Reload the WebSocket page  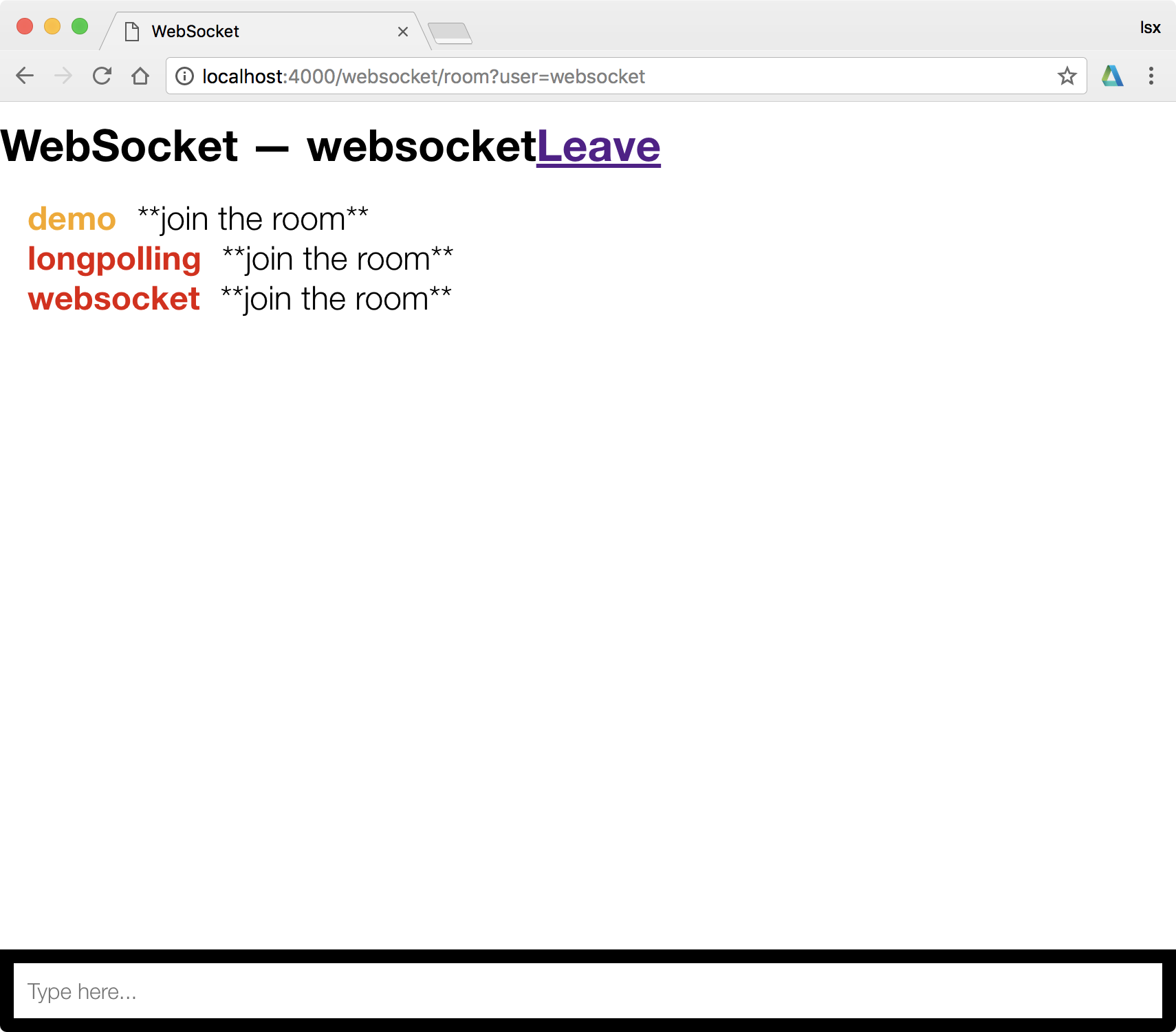coord(102,76)
